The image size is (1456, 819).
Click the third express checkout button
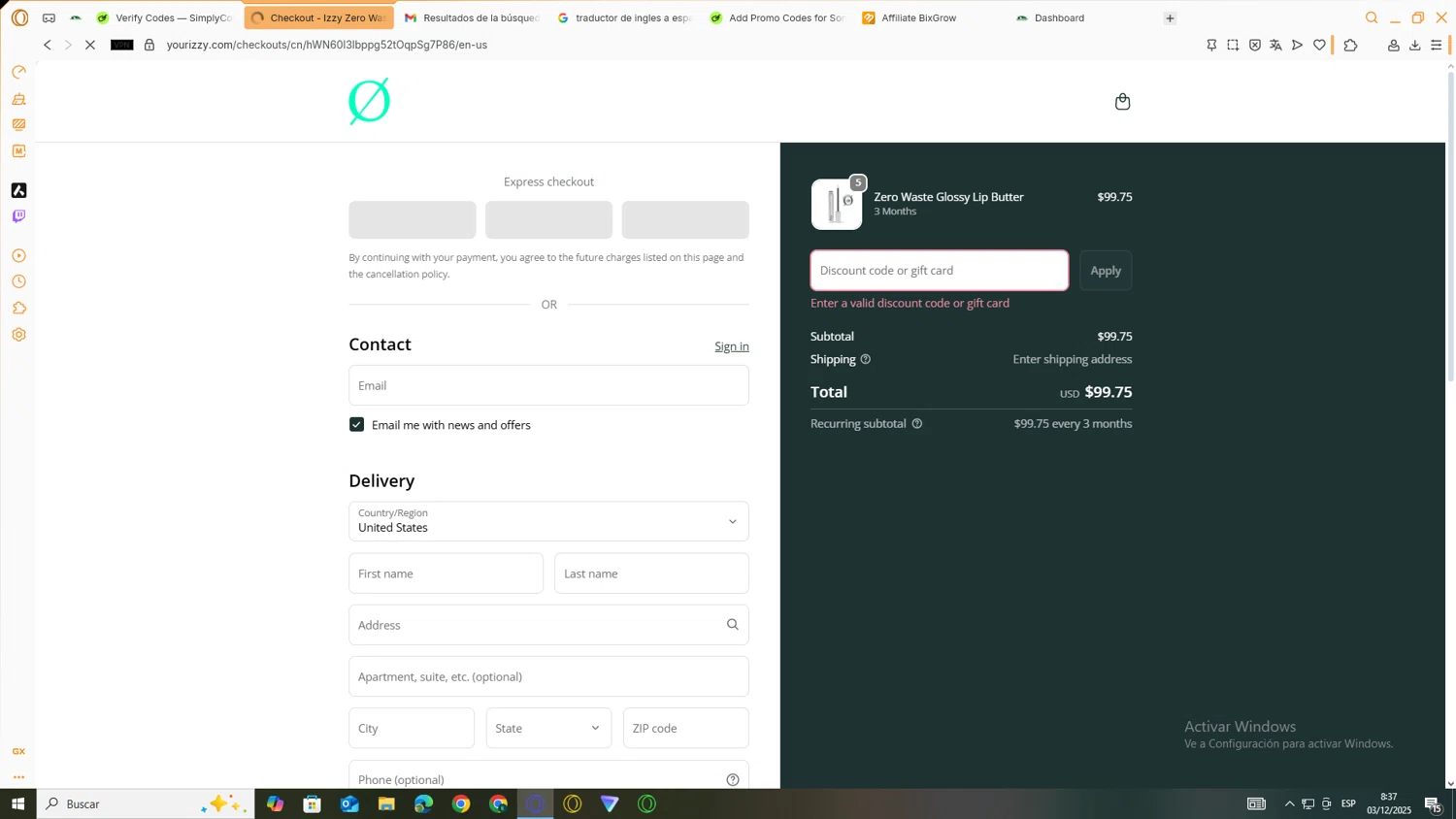(x=685, y=220)
